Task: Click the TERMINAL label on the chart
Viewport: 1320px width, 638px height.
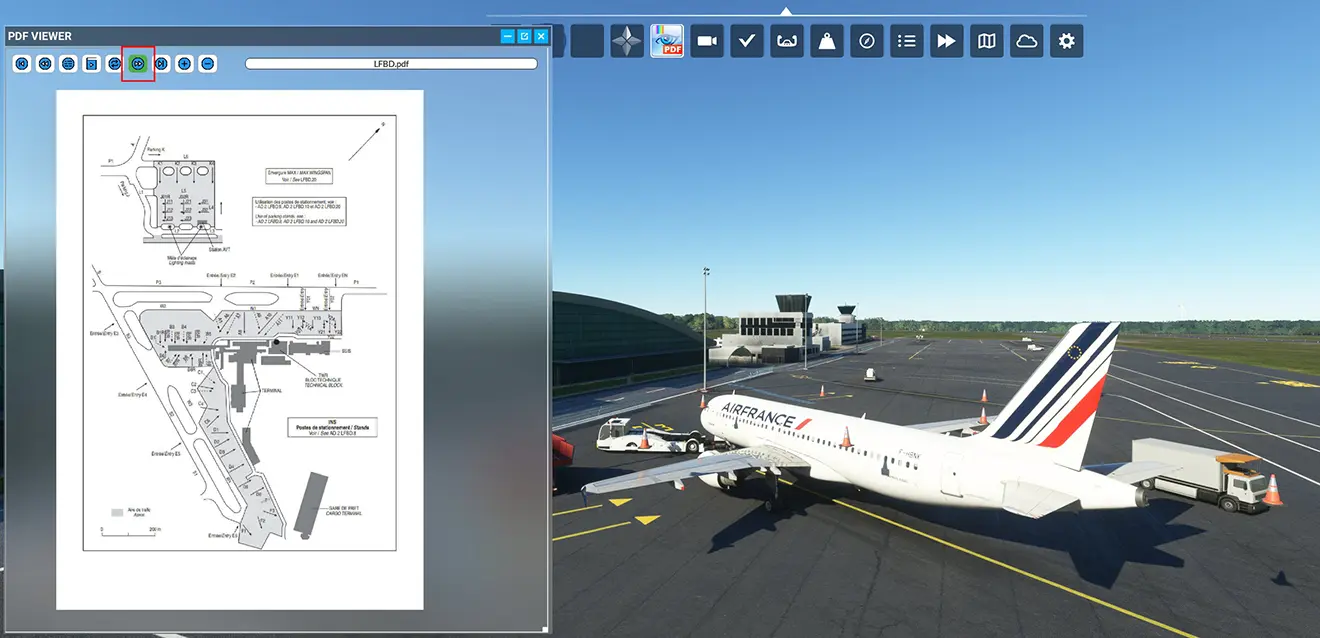Action: coord(272,391)
